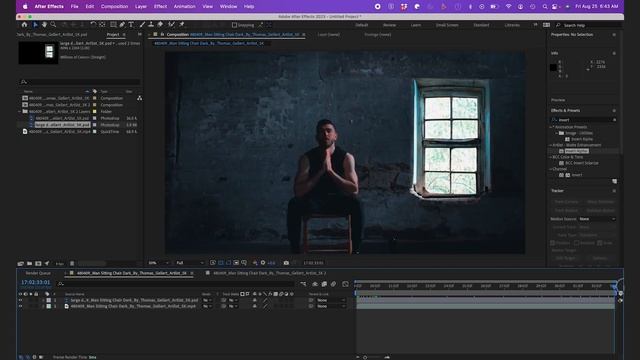
Task: Toggle visibility eye of layer 2 mp4
Action: click(x=20, y=306)
